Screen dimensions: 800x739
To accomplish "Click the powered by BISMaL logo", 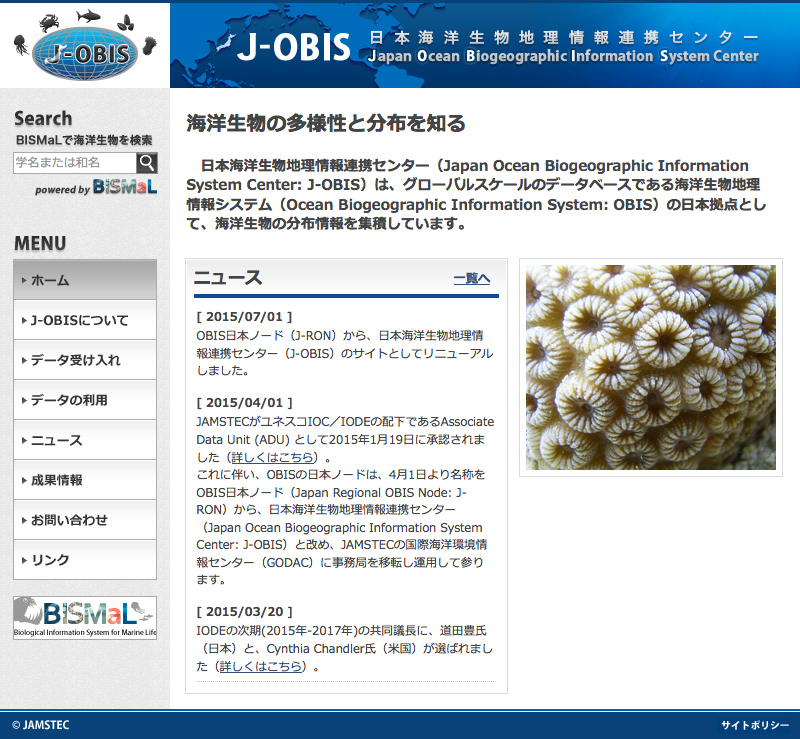I will point(96,187).
